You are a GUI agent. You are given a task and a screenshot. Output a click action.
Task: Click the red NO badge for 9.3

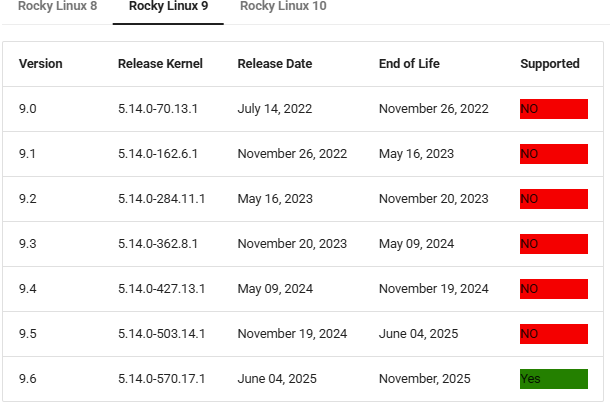[553, 244]
